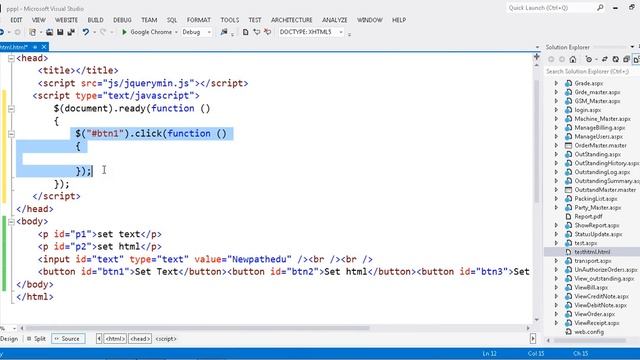Click Solution Explorer Back navigation icon
This screenshot has height=360, width=640.
point(551,60)
